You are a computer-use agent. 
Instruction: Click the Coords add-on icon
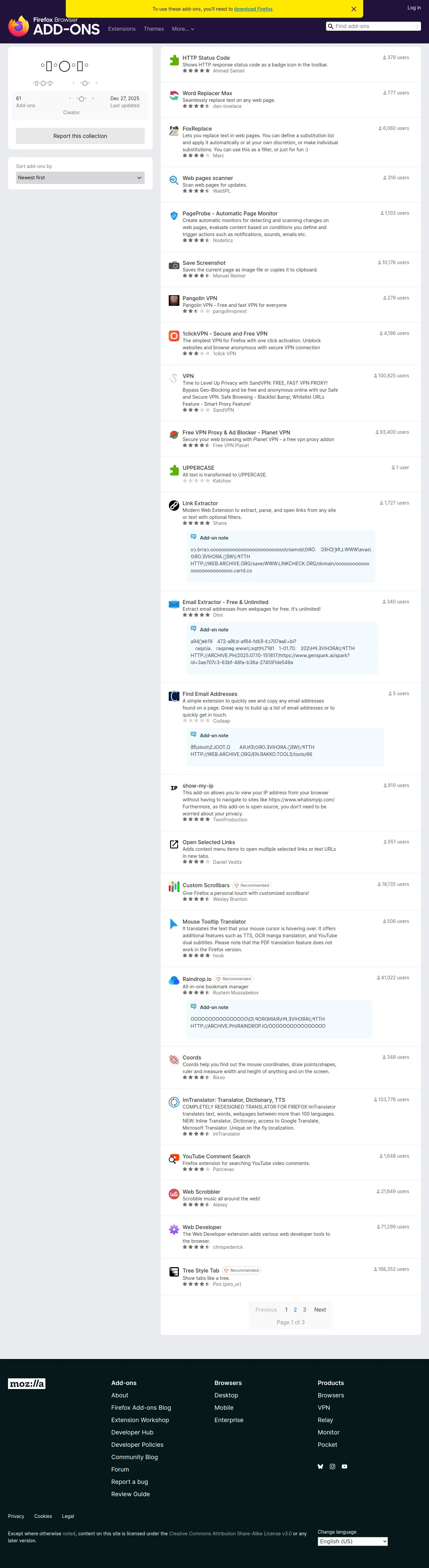(x=174, y=1060)
